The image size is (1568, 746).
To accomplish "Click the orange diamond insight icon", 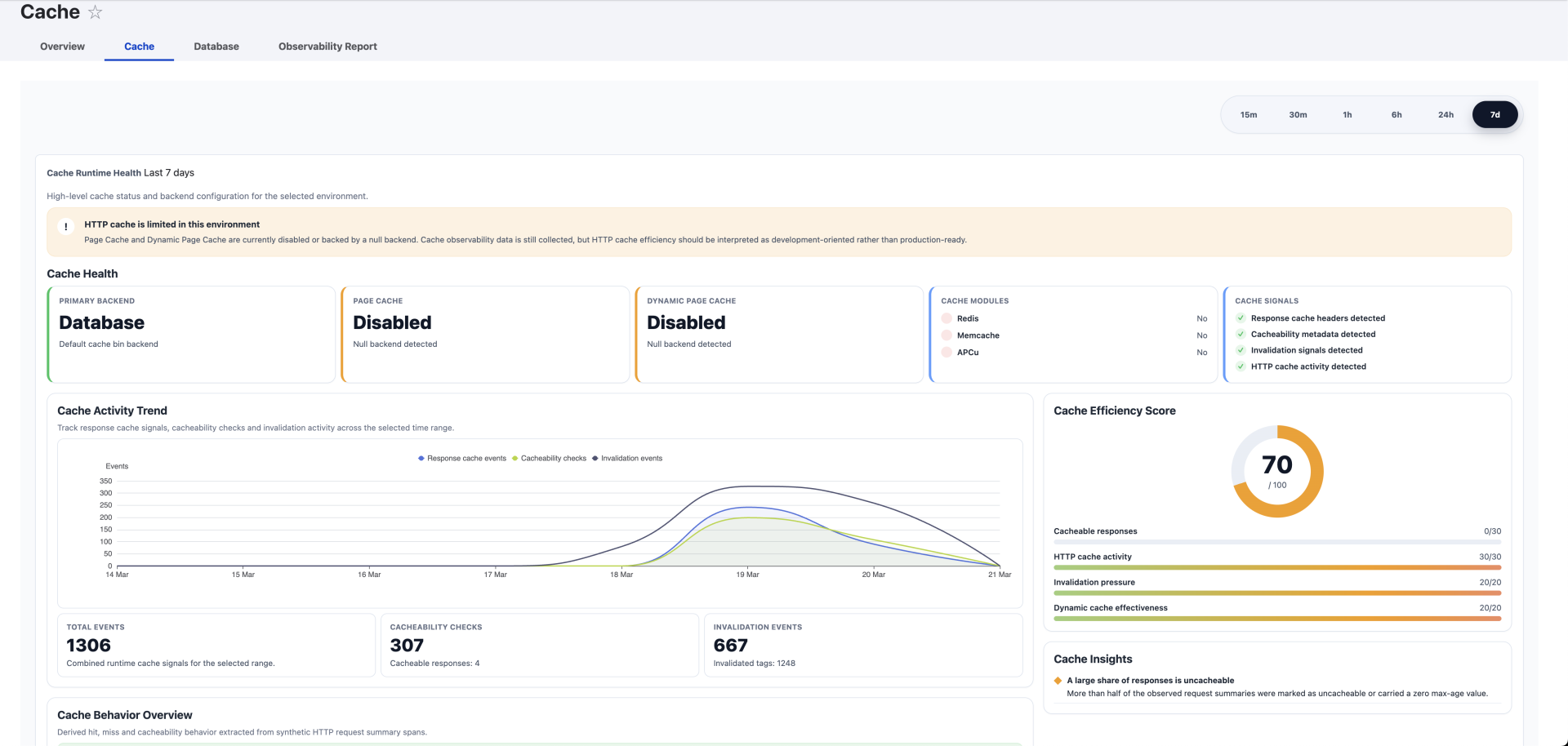I will tap(1058, 681).
